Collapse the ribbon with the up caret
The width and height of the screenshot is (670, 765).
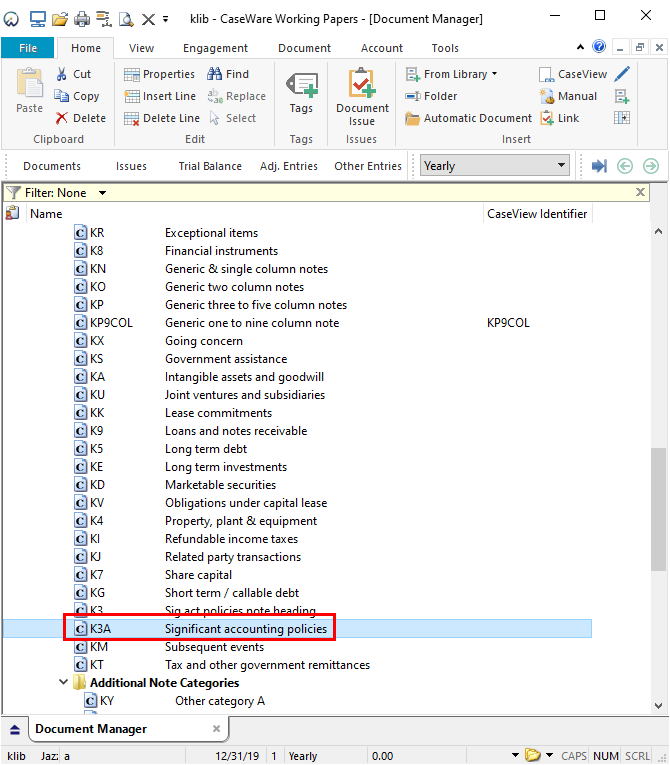(x=580, y=47)
